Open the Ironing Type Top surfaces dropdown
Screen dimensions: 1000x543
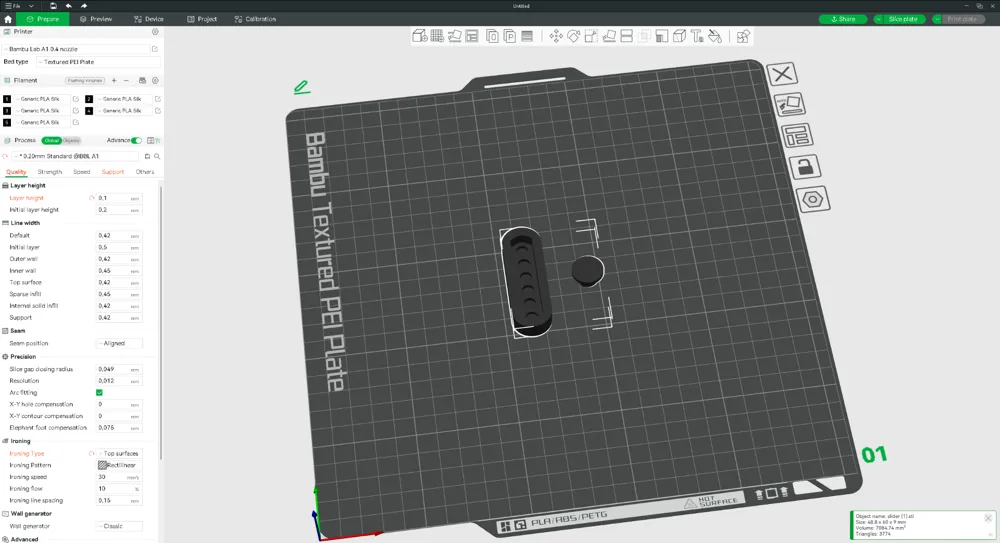[119, 454]
